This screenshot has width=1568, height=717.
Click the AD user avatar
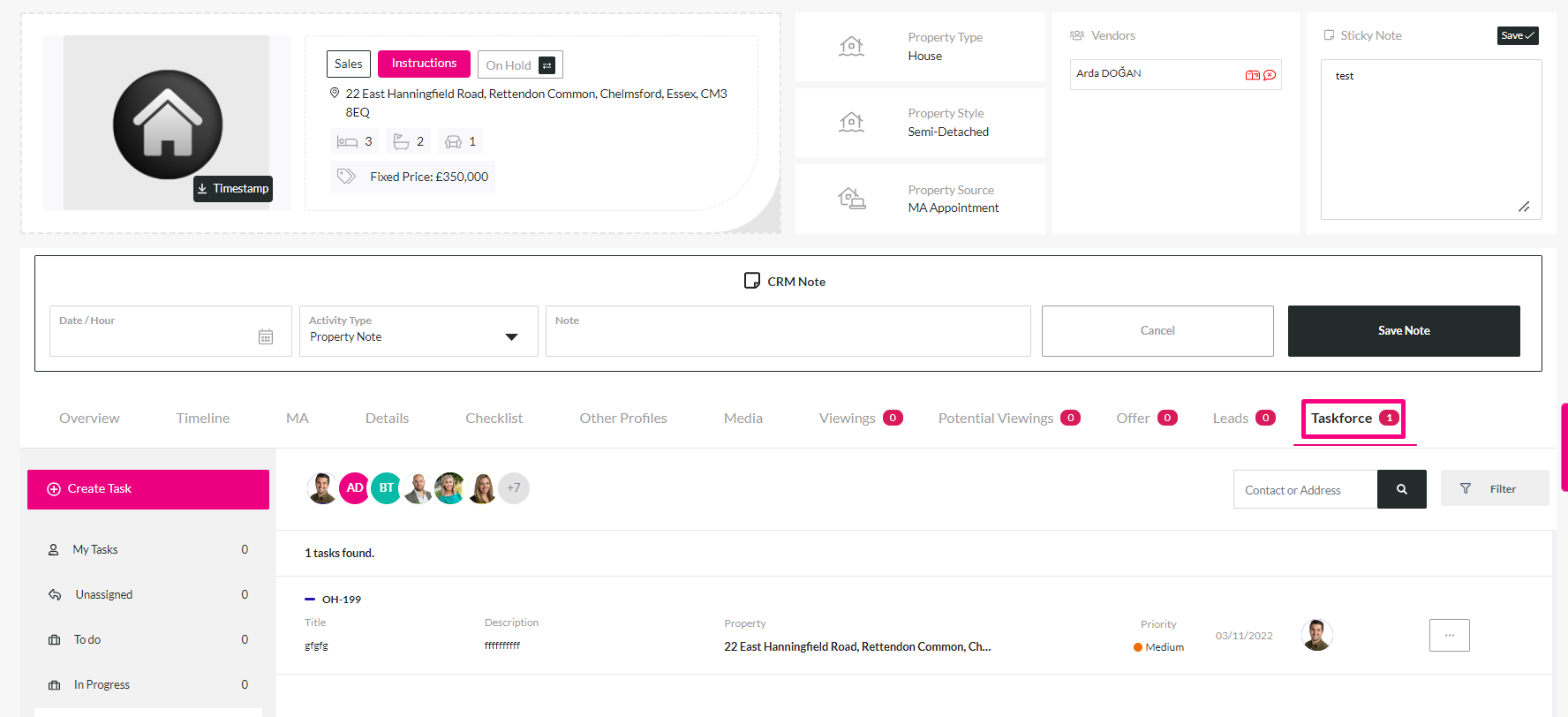tap(354, 487)
